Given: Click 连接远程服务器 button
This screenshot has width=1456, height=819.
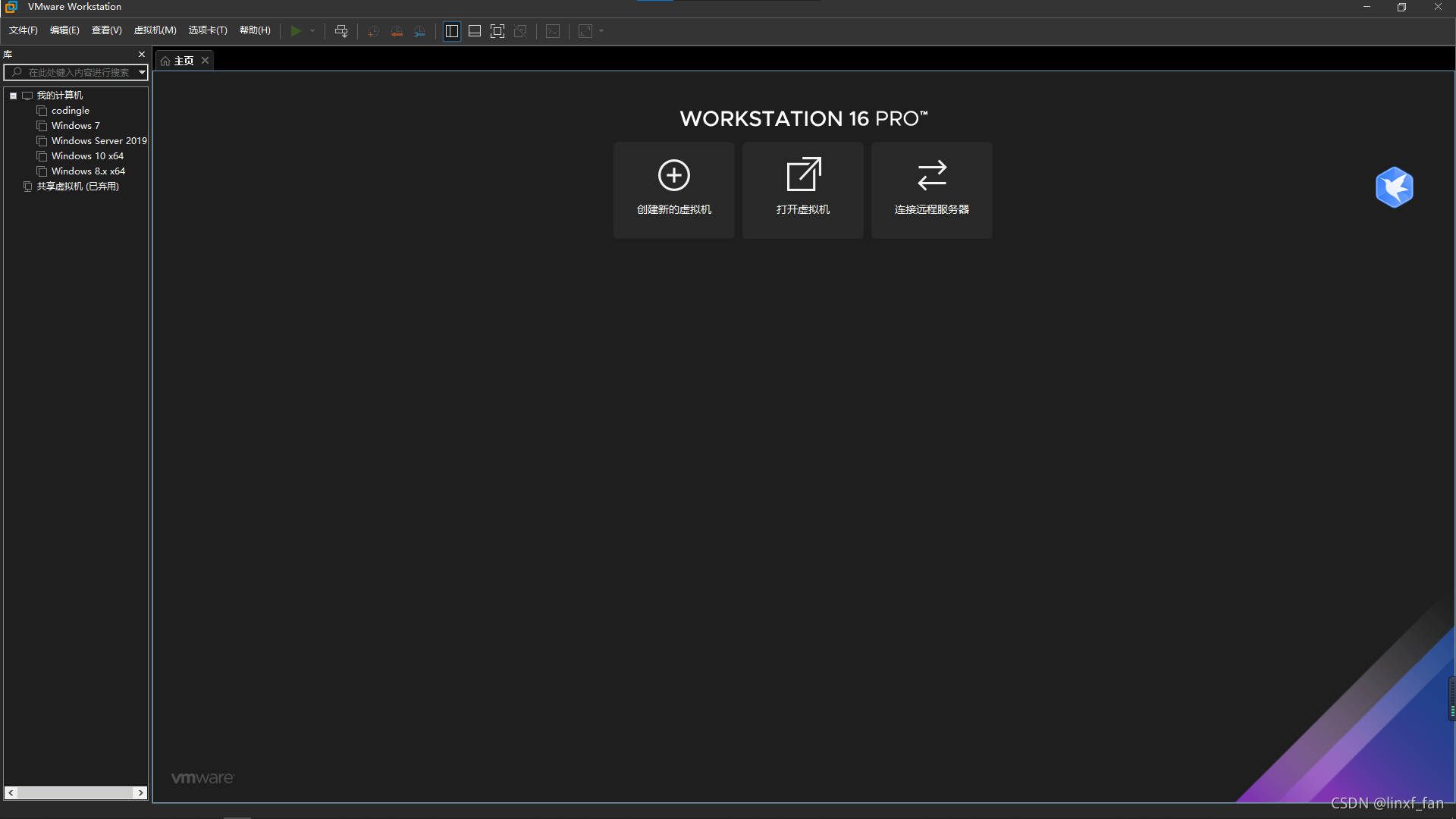Looking at the screenshot, I should [x=931, y=190].
